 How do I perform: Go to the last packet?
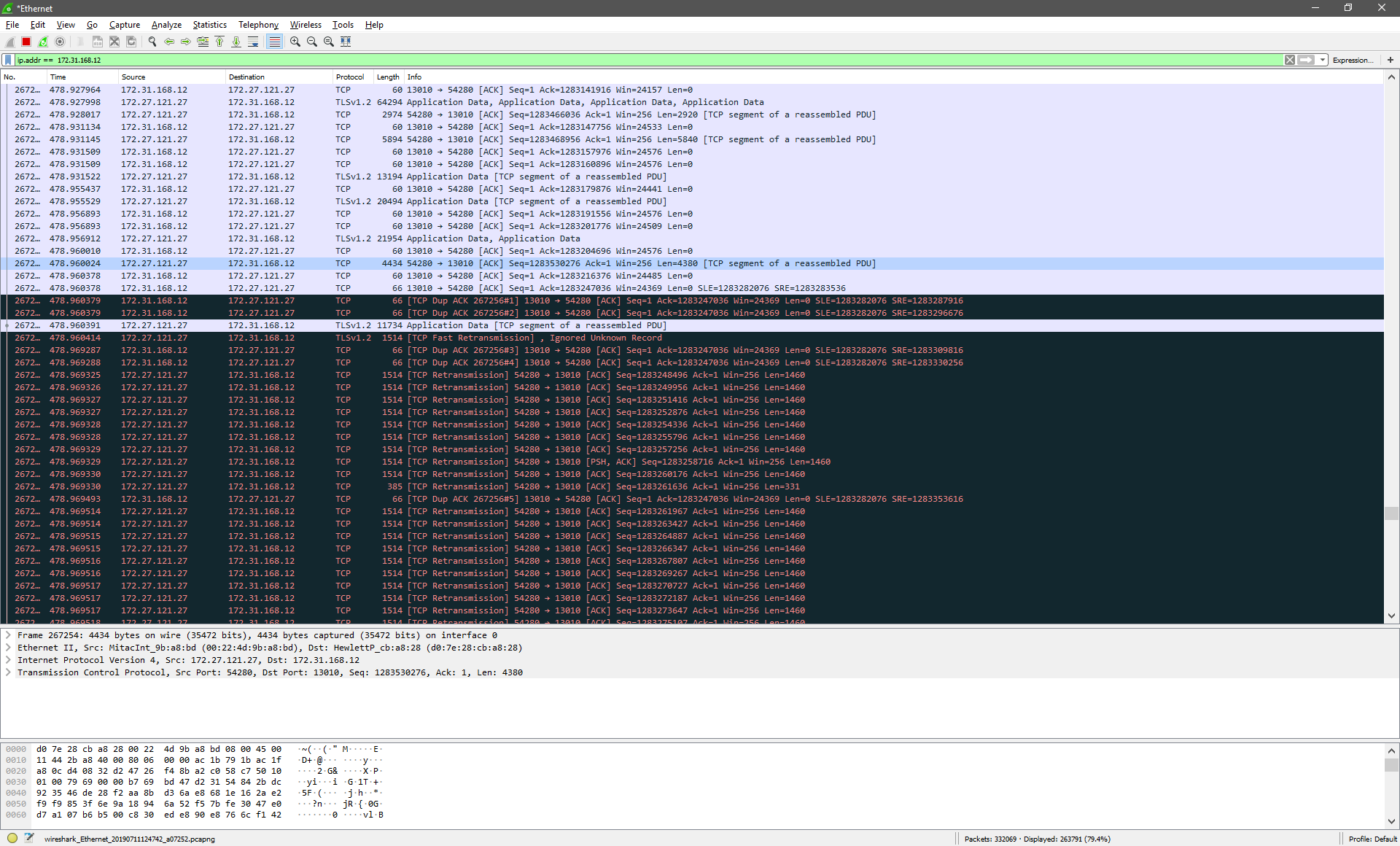click(x=236, y=42)
